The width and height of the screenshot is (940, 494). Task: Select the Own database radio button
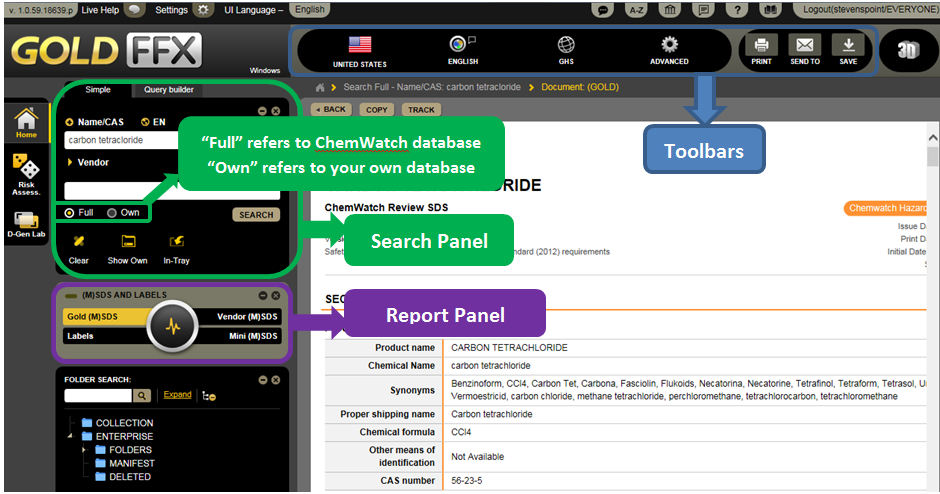(112, 213)
